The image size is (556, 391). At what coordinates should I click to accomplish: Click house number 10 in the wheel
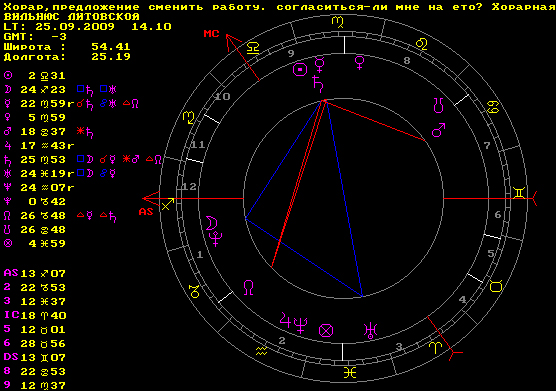click(223, 96)
